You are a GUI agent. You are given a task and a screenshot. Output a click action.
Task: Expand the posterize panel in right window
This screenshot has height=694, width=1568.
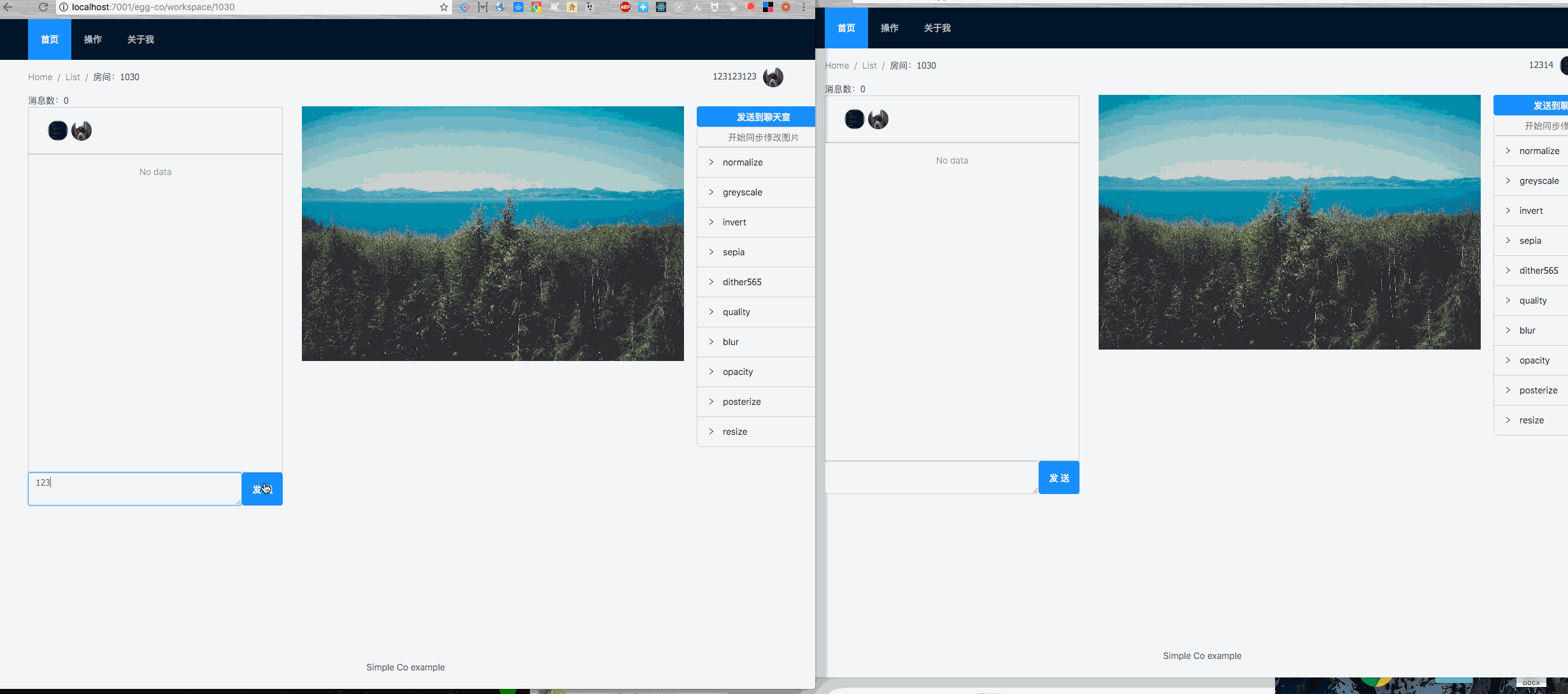coord(1537,390)
